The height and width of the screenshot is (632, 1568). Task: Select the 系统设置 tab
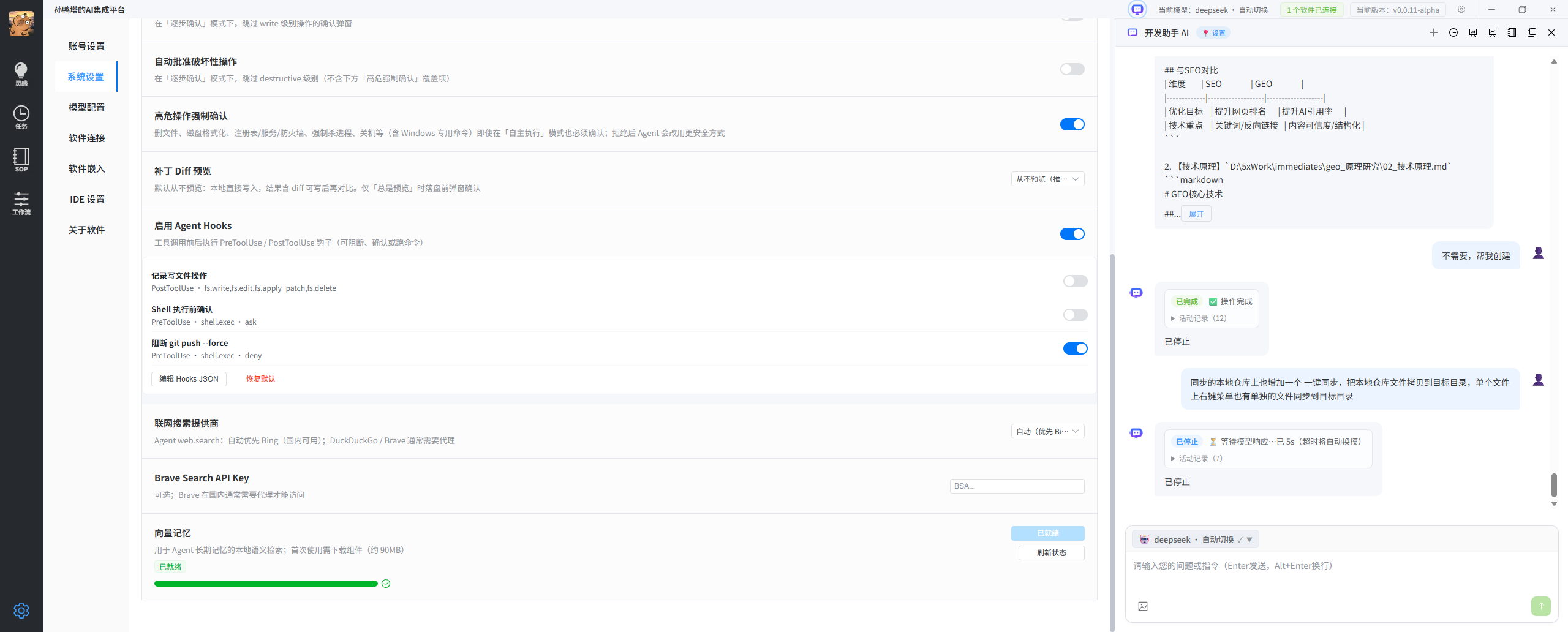86,77
